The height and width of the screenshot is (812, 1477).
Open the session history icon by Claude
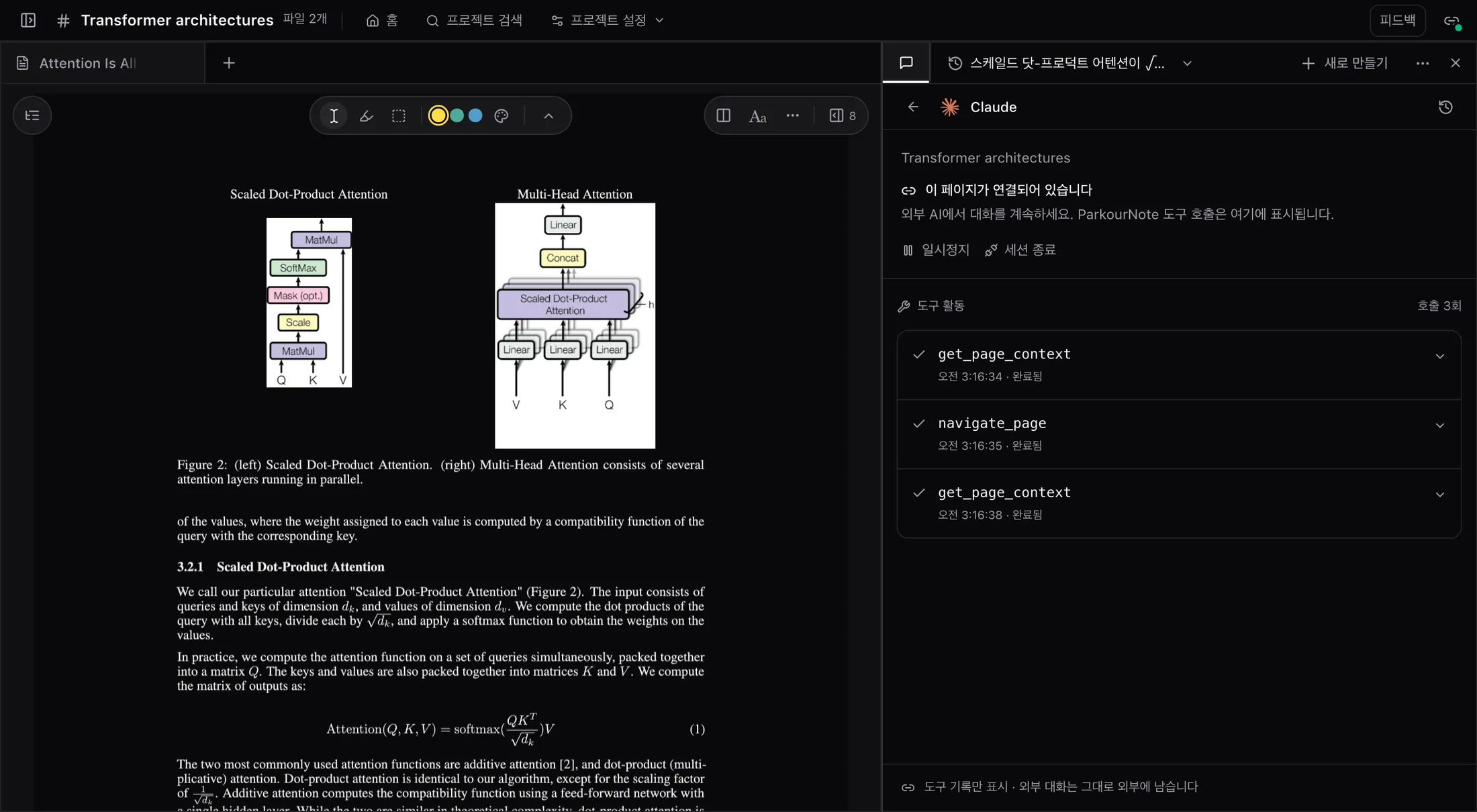pyautogui.click(x=1445, y=107)
